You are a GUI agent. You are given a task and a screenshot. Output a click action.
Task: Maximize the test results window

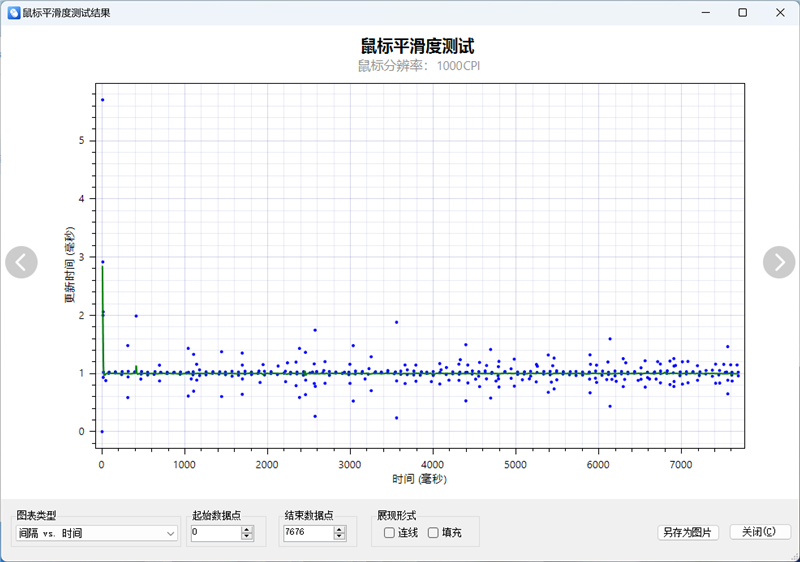[x=742, y=13]
